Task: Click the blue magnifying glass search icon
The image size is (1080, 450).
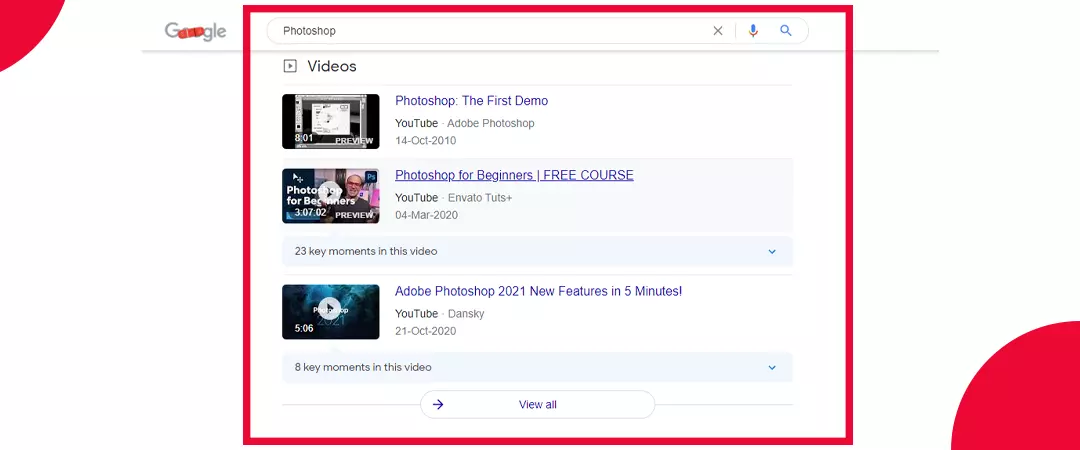Action: point(786,30)
